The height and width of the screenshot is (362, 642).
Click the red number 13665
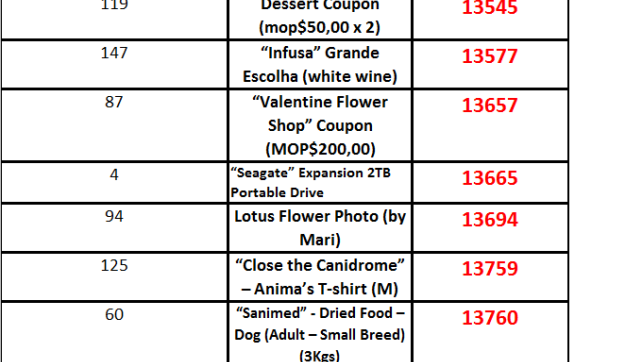click(490, 178)
